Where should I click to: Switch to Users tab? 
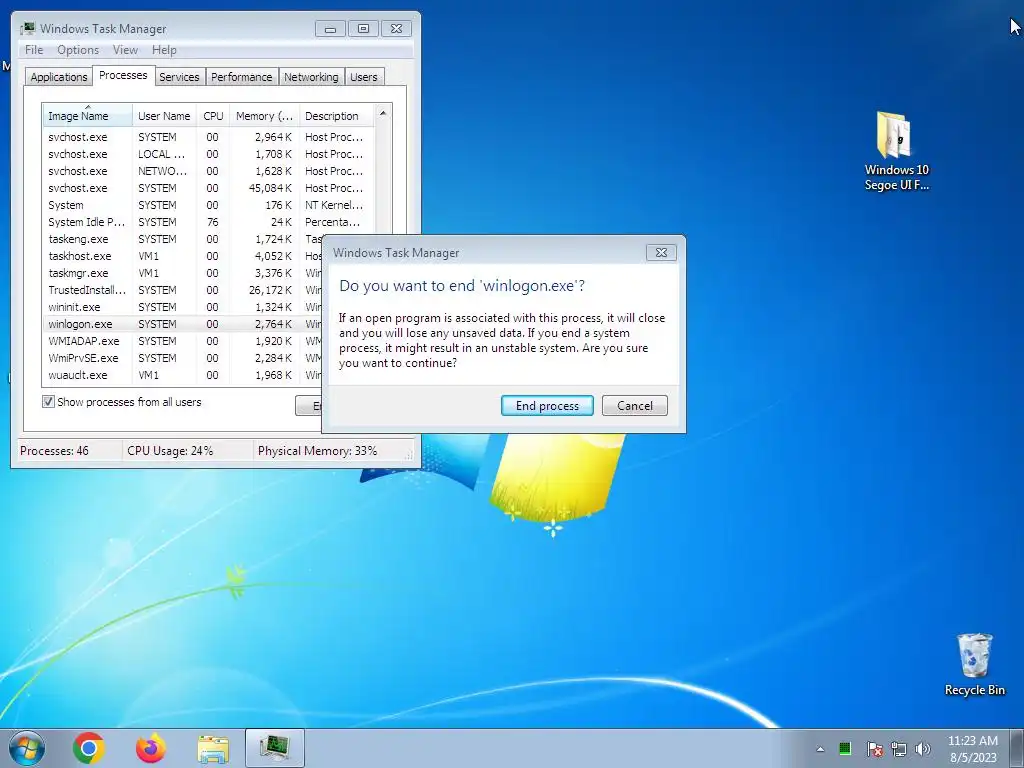coord(364,77)
